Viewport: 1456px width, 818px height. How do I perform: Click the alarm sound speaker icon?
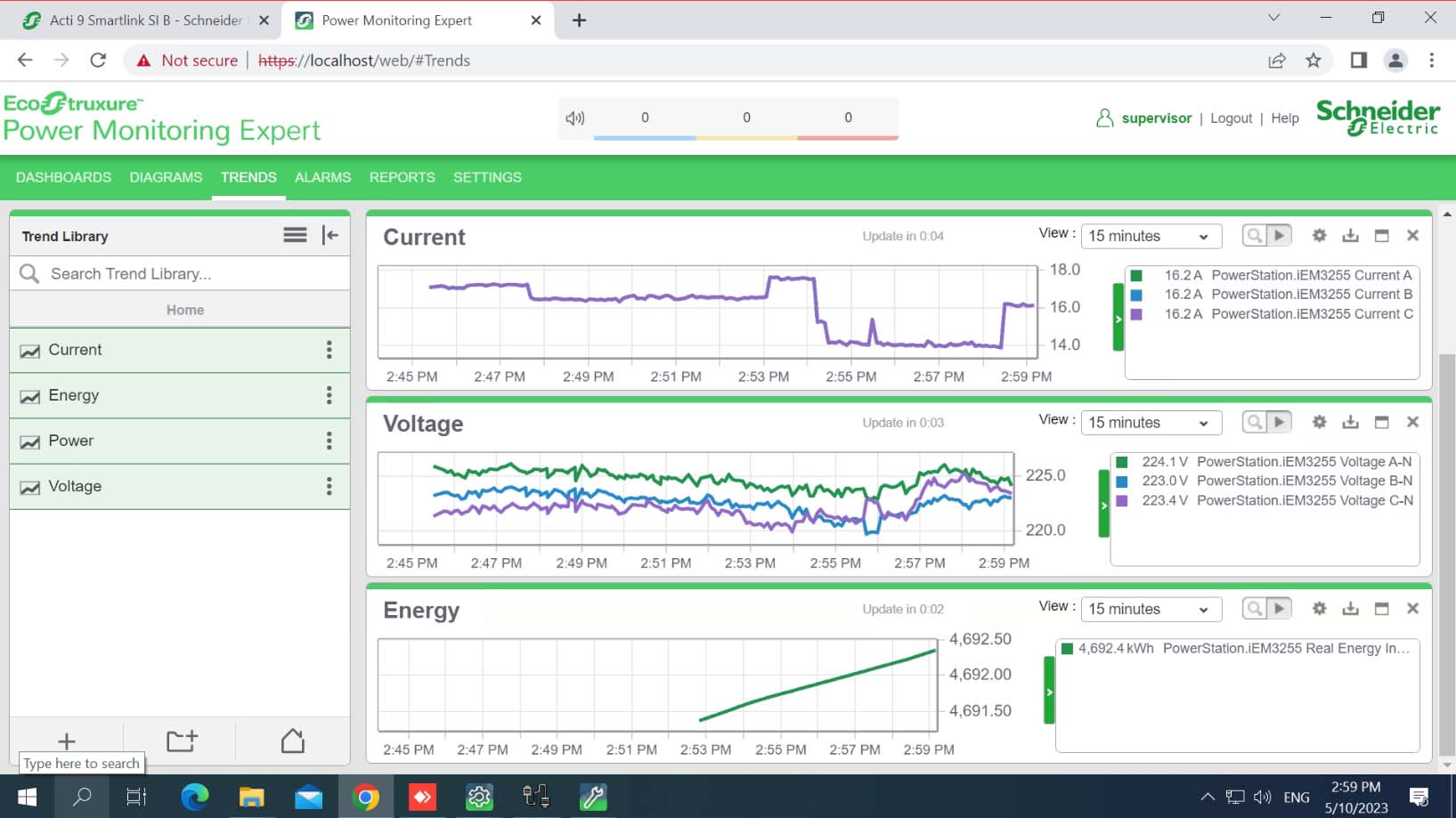pos(575,118)
